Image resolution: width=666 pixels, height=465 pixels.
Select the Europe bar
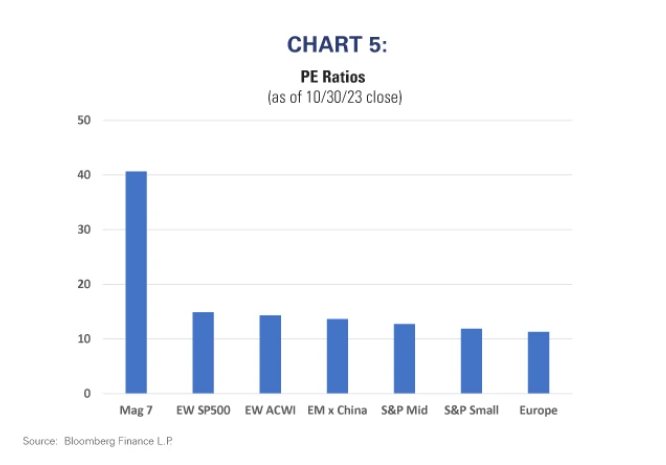point(538,362)
